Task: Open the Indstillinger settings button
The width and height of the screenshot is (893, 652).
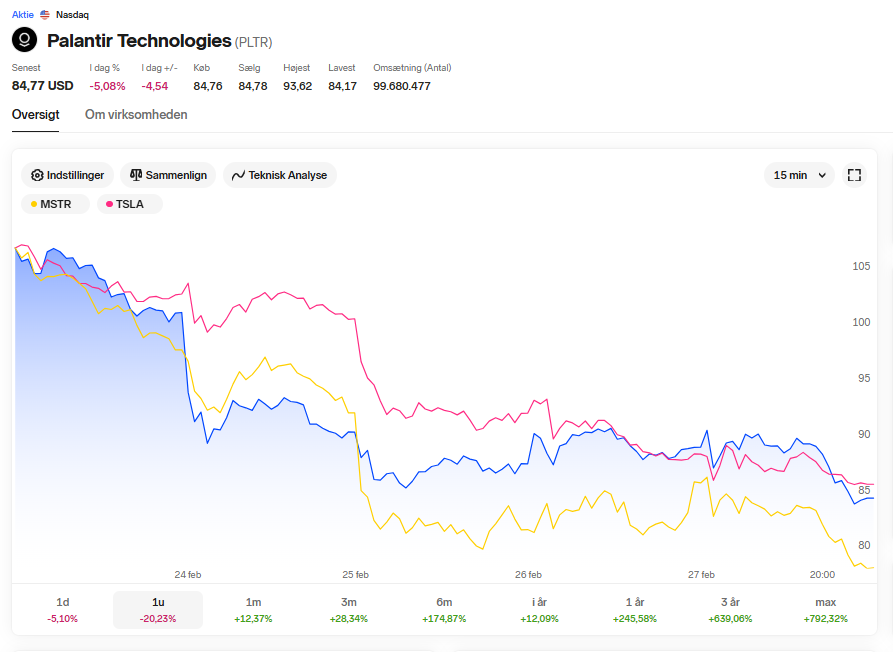Action: (x=67, y=175)
